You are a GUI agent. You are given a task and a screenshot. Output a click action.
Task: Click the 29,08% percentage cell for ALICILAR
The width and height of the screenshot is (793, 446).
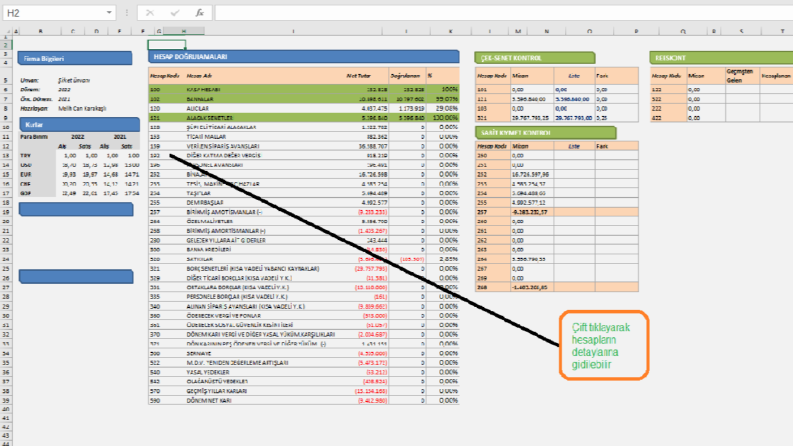pyautogui.click(x=443, y=108)
